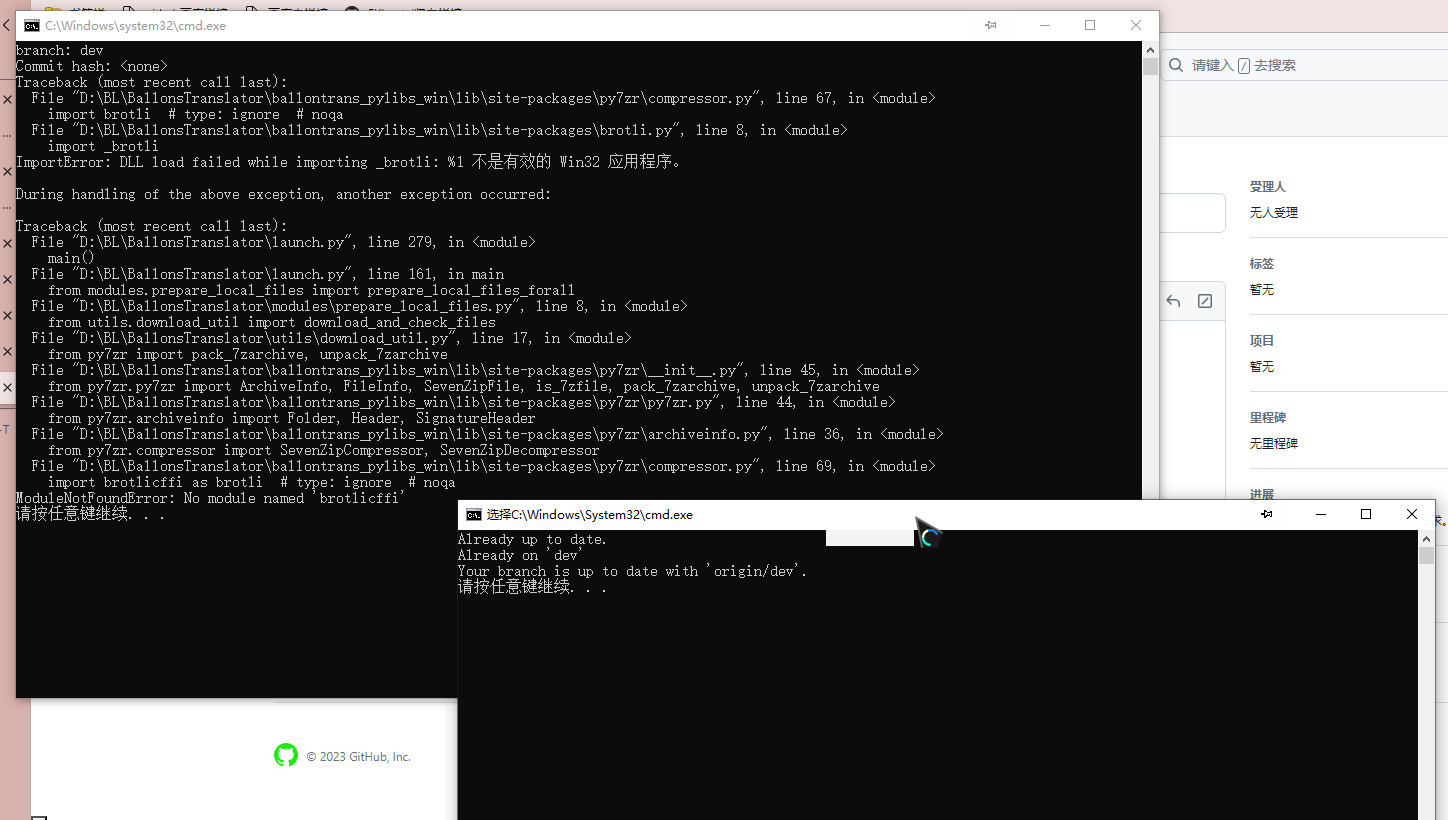Click the cmd.exe icon on the bottom console title bar
Viewport: 1448px width, 820px height.
point(473,514)
